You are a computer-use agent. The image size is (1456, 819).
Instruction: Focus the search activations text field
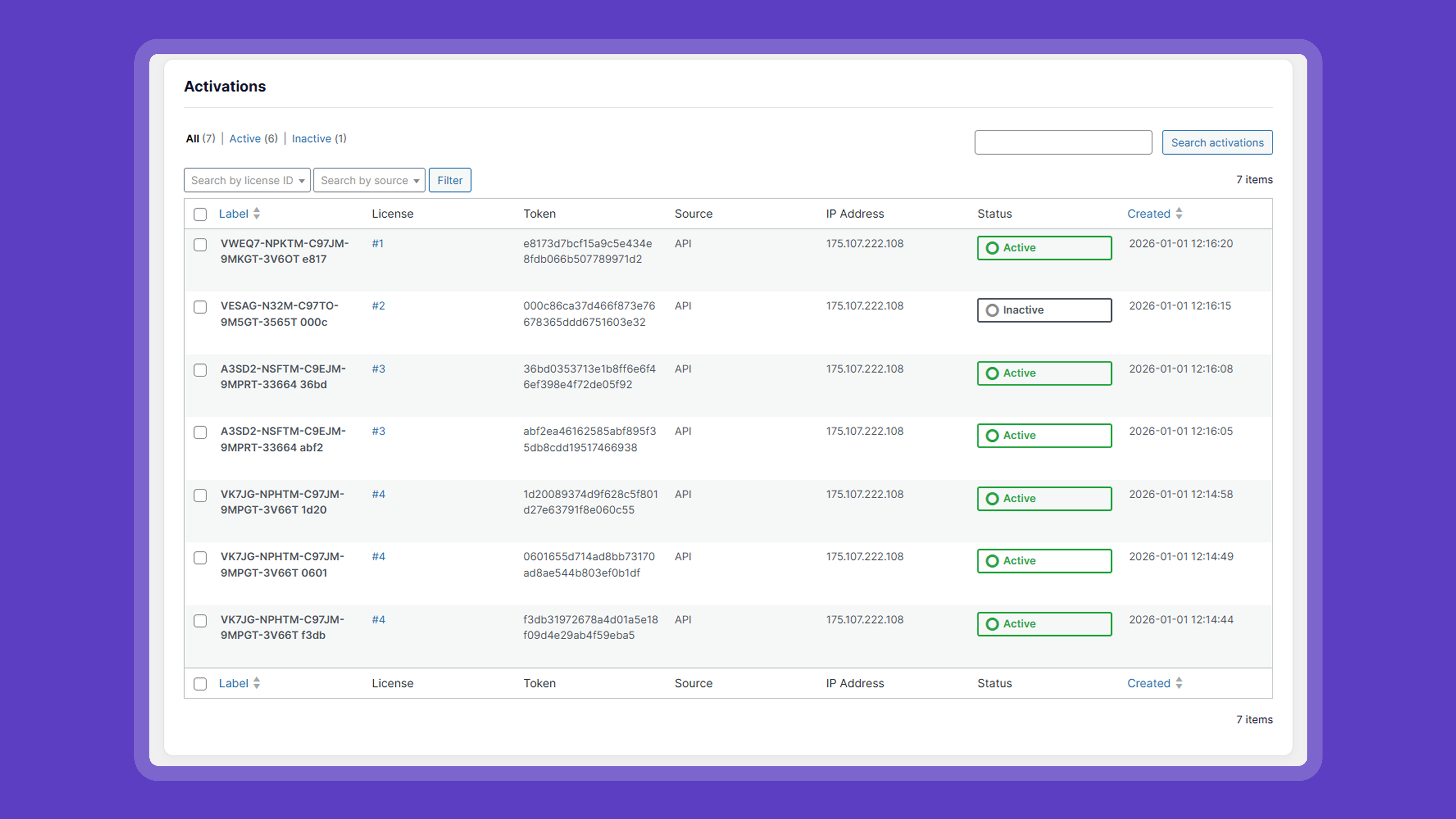point(1062,143)
